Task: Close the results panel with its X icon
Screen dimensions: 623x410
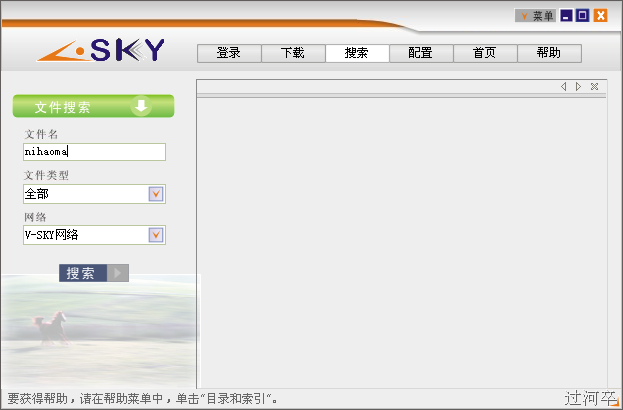Action: coord(594,87)
